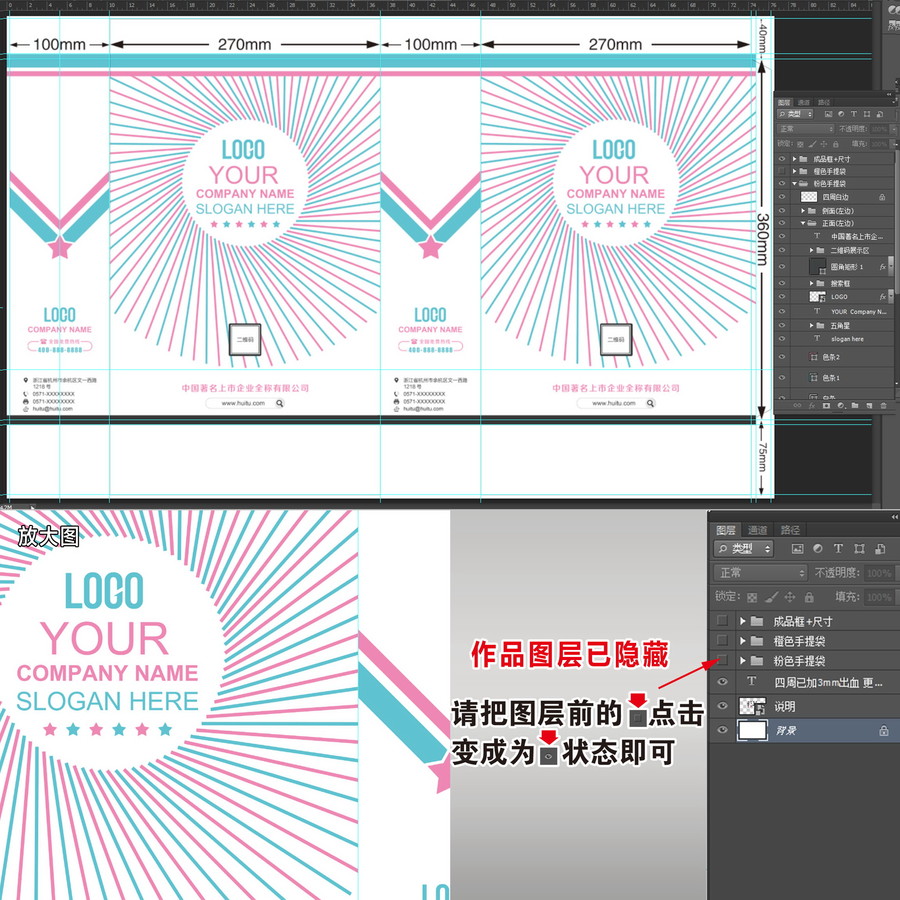Expand the 成品框+尺寸 group in enlarged lower panel
Viewport: 900px width, 900px height.
[x=743, y=621]
